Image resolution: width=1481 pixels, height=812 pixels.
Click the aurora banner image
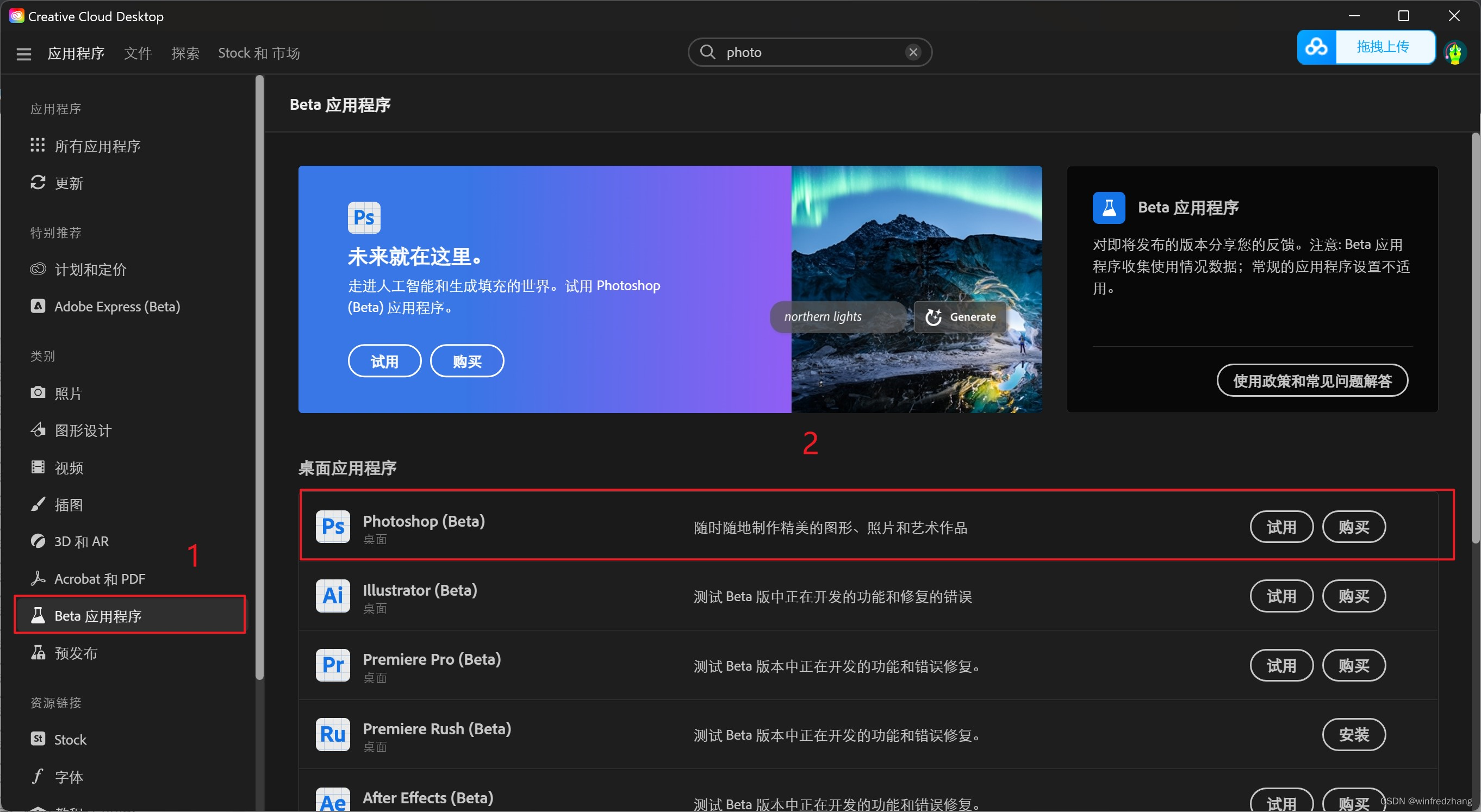pos(917,289)
